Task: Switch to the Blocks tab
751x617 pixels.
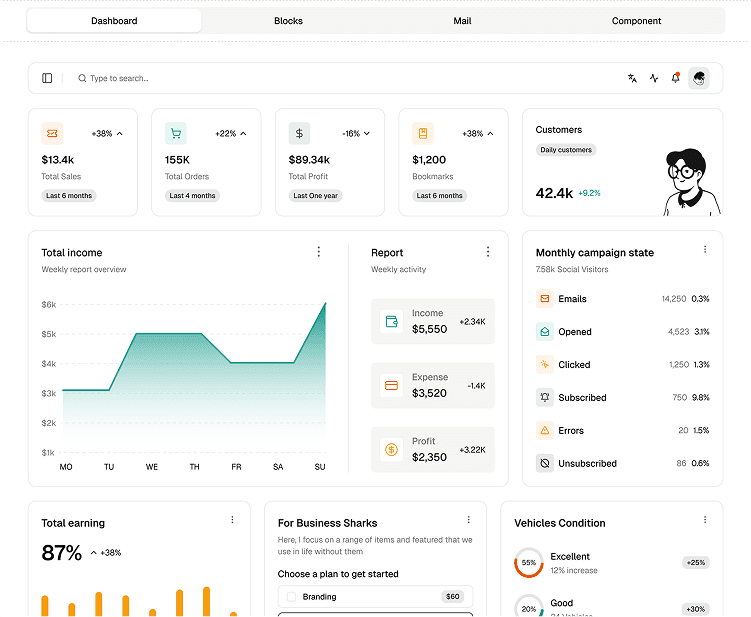Action: pyautogui.click(x=288, y=21)
